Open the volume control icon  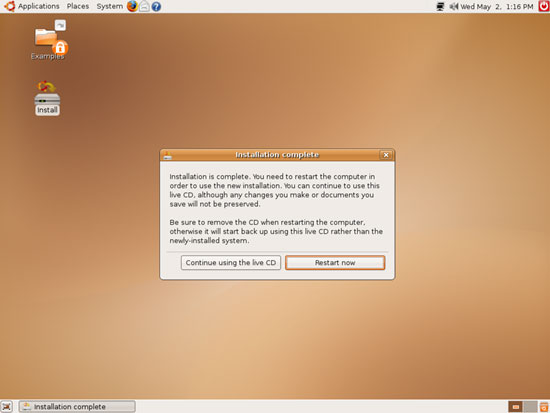[454, 6]
